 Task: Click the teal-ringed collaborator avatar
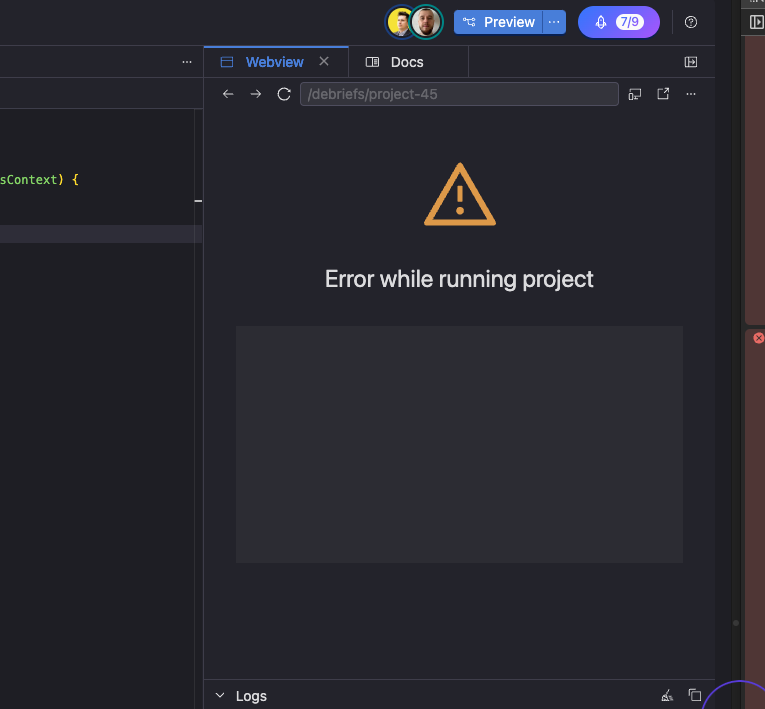pyautogui.click(x=426, y=22)
